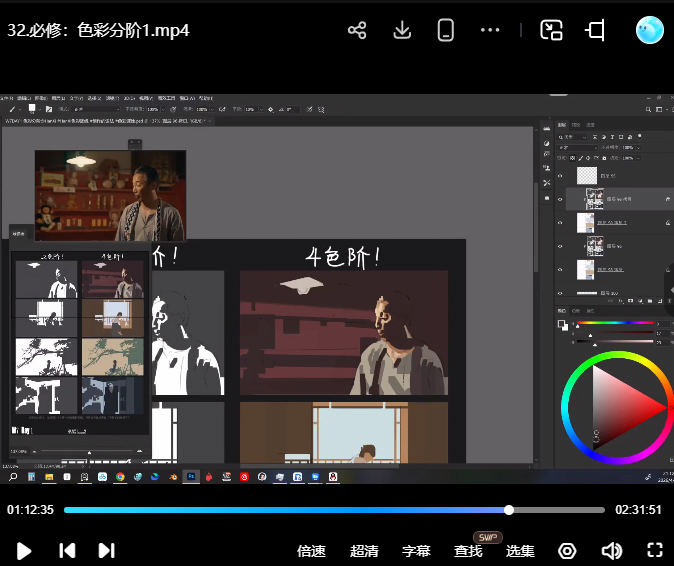Image resolution: width=674 pixels, height=566 pixels.
Task: Open the blue user avatar profile
Action: tap(649, 30)
